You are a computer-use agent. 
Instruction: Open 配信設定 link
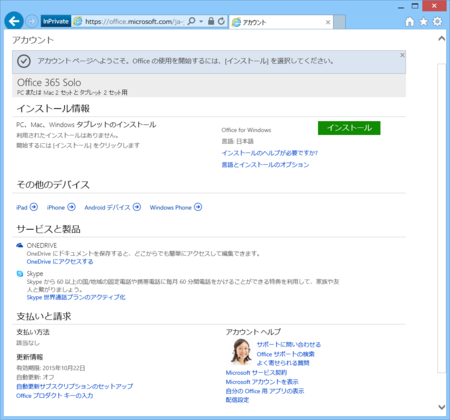[237, 400]
